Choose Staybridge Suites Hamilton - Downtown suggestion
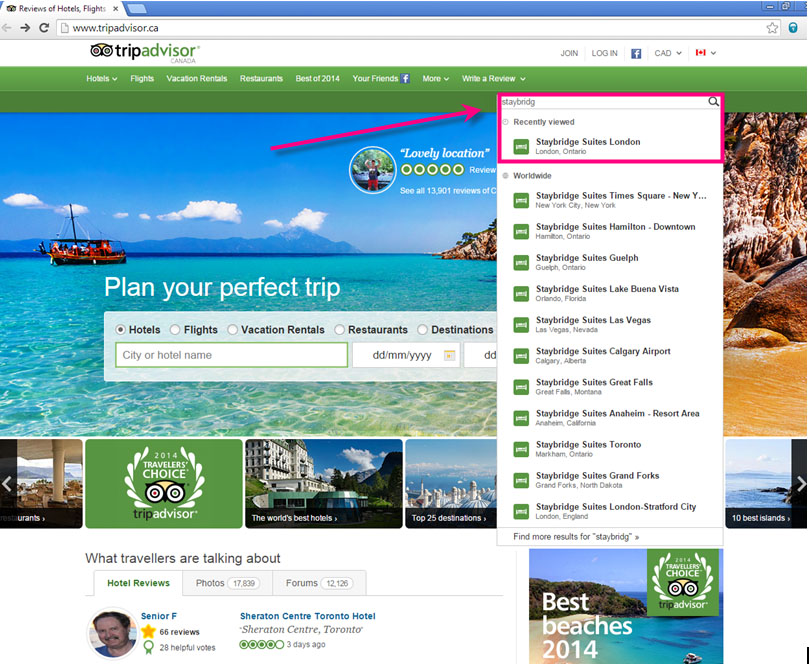 tap(610, 231)
